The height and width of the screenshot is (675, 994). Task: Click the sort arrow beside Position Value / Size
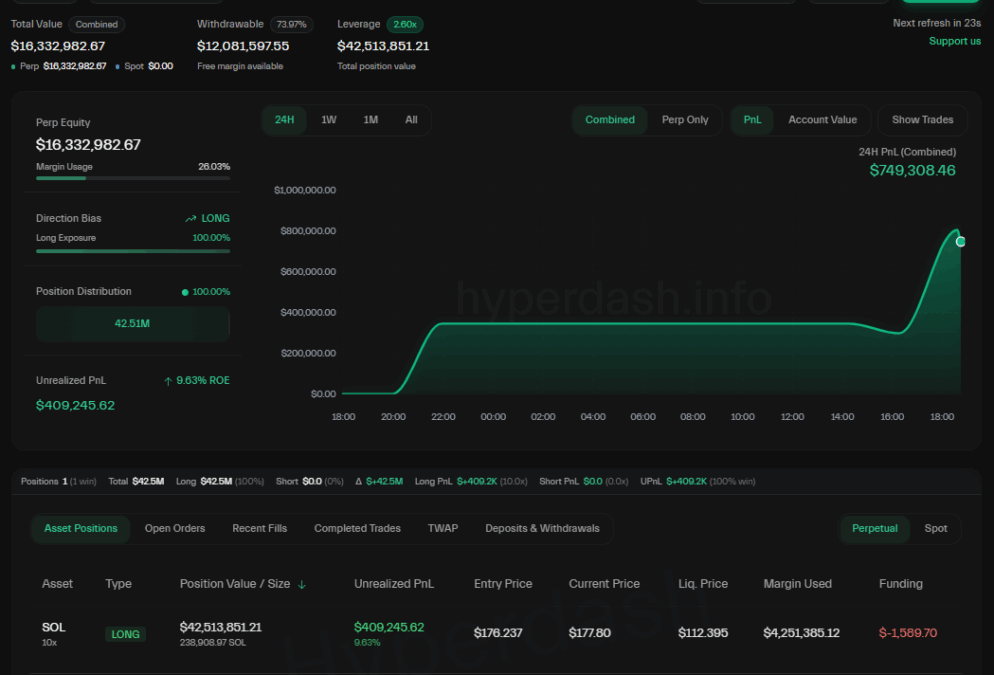point(302,584)
